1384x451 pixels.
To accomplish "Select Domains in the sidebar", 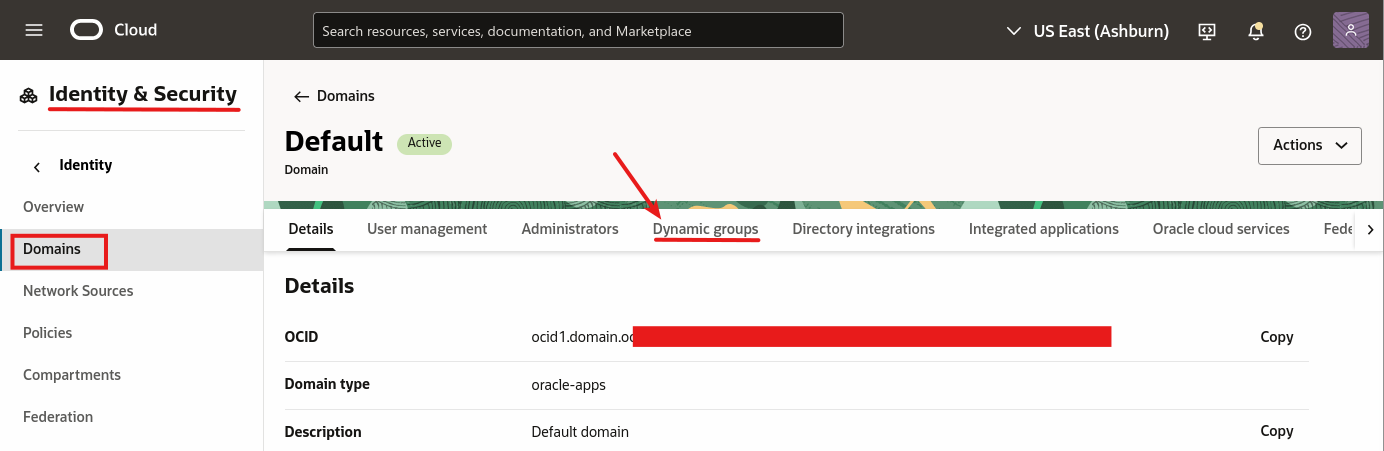I will (131, 249).
